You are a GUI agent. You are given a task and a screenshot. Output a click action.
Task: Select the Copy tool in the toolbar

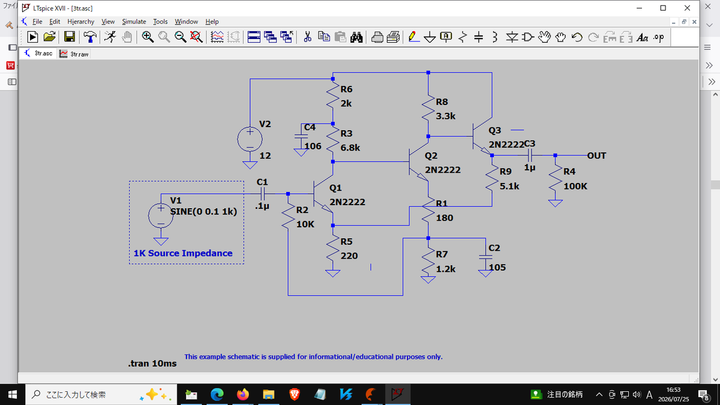click(x=324, y=37)
